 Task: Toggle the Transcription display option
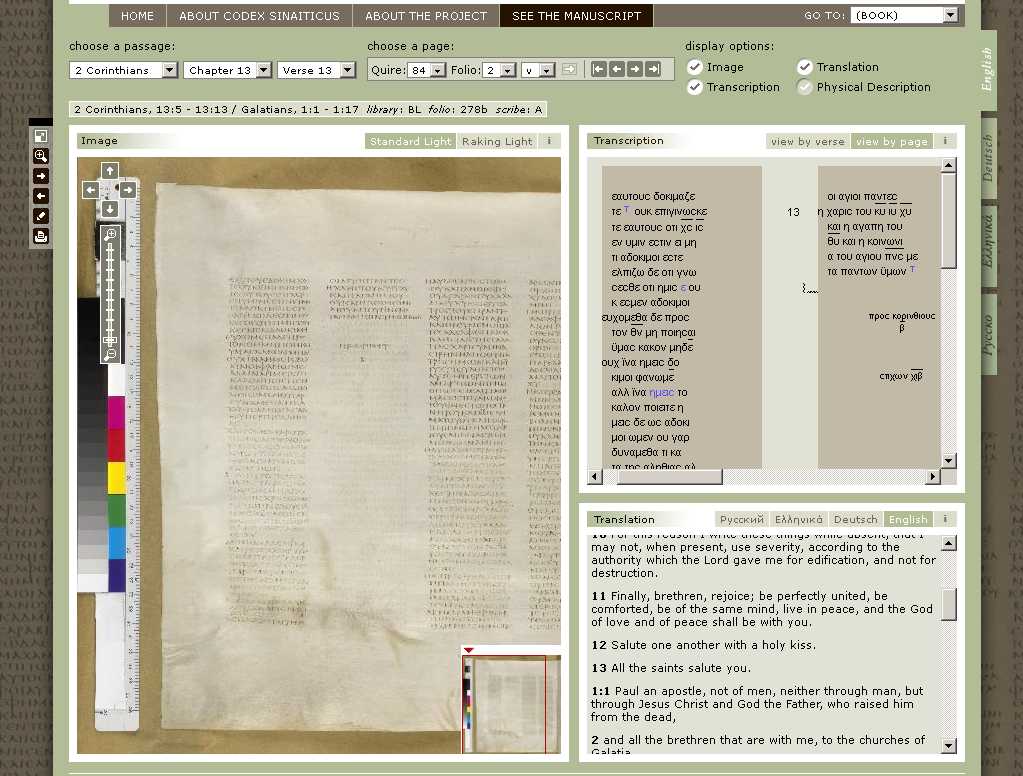(695, 87)
